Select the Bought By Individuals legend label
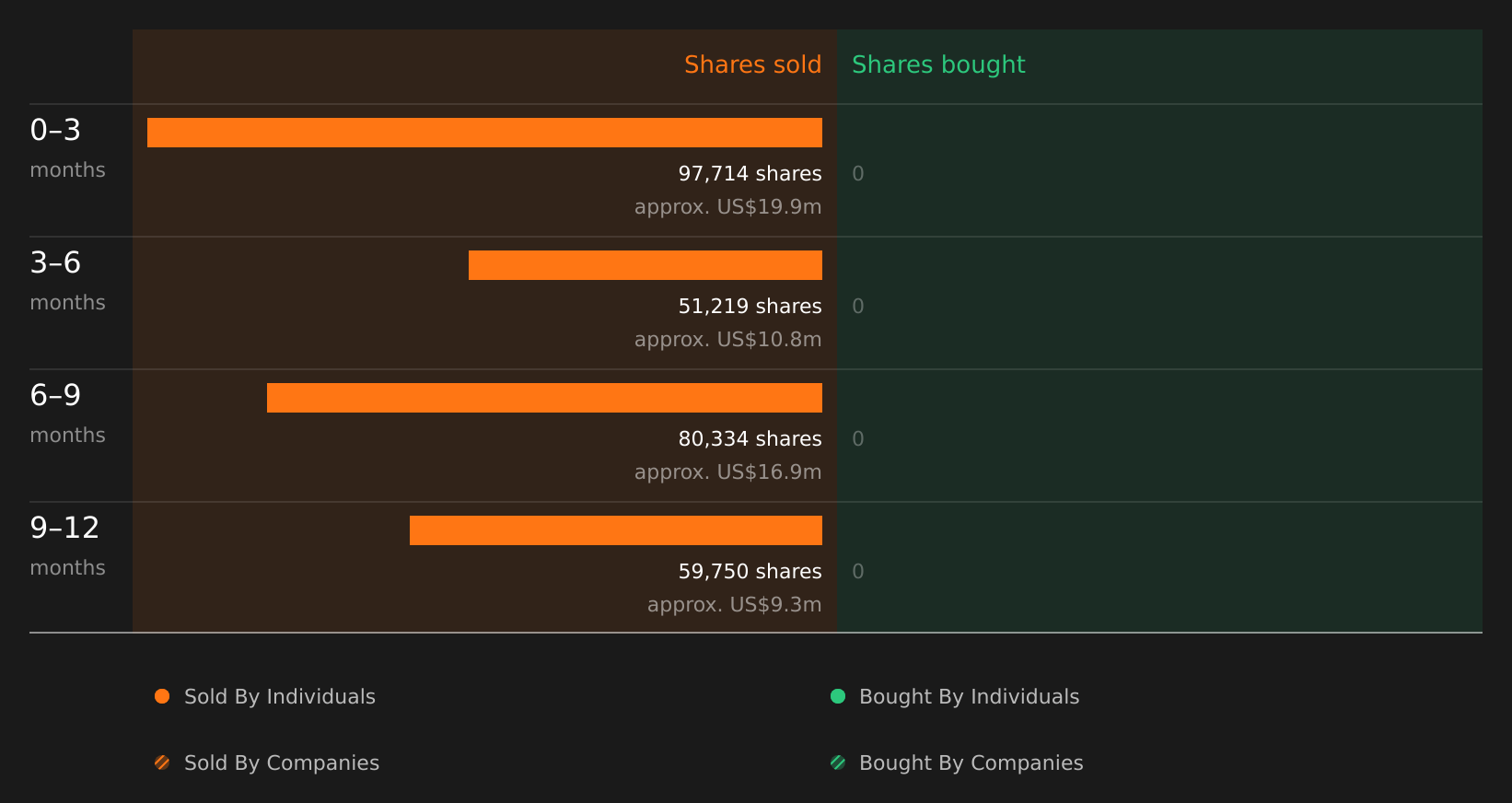The width and height of the screenshot is (1512, 803). [969, 697]
